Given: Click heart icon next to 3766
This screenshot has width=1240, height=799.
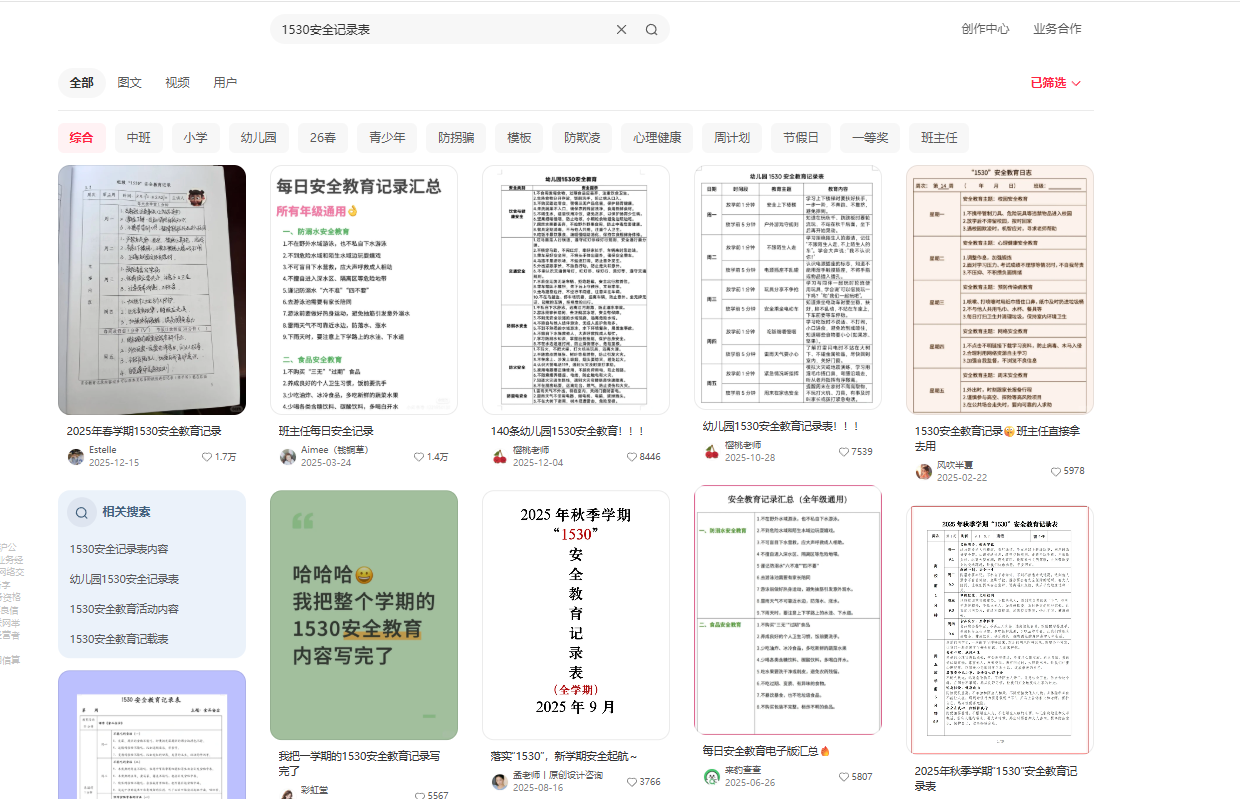Looking at the screenshot, I should coord(632,782).
